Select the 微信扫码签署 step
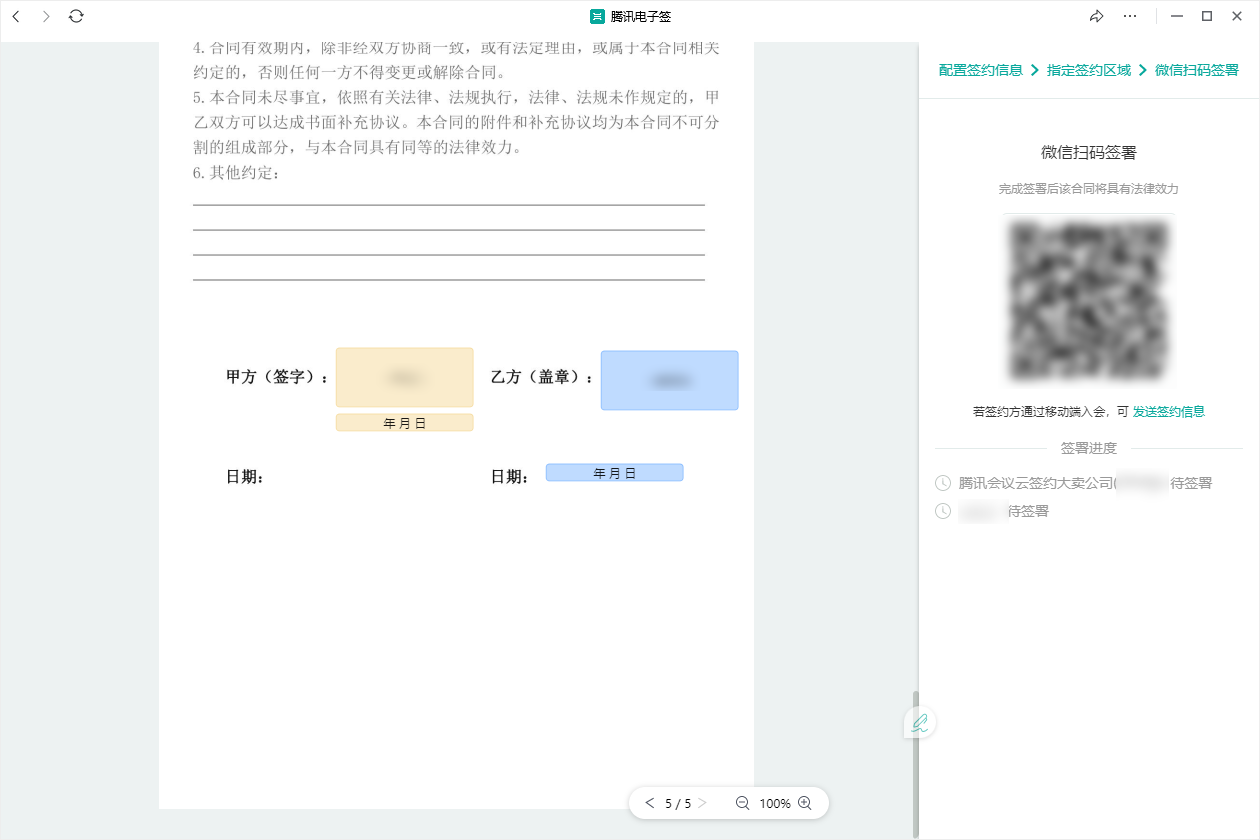The image size is (1260, 840). point(1197,70)
